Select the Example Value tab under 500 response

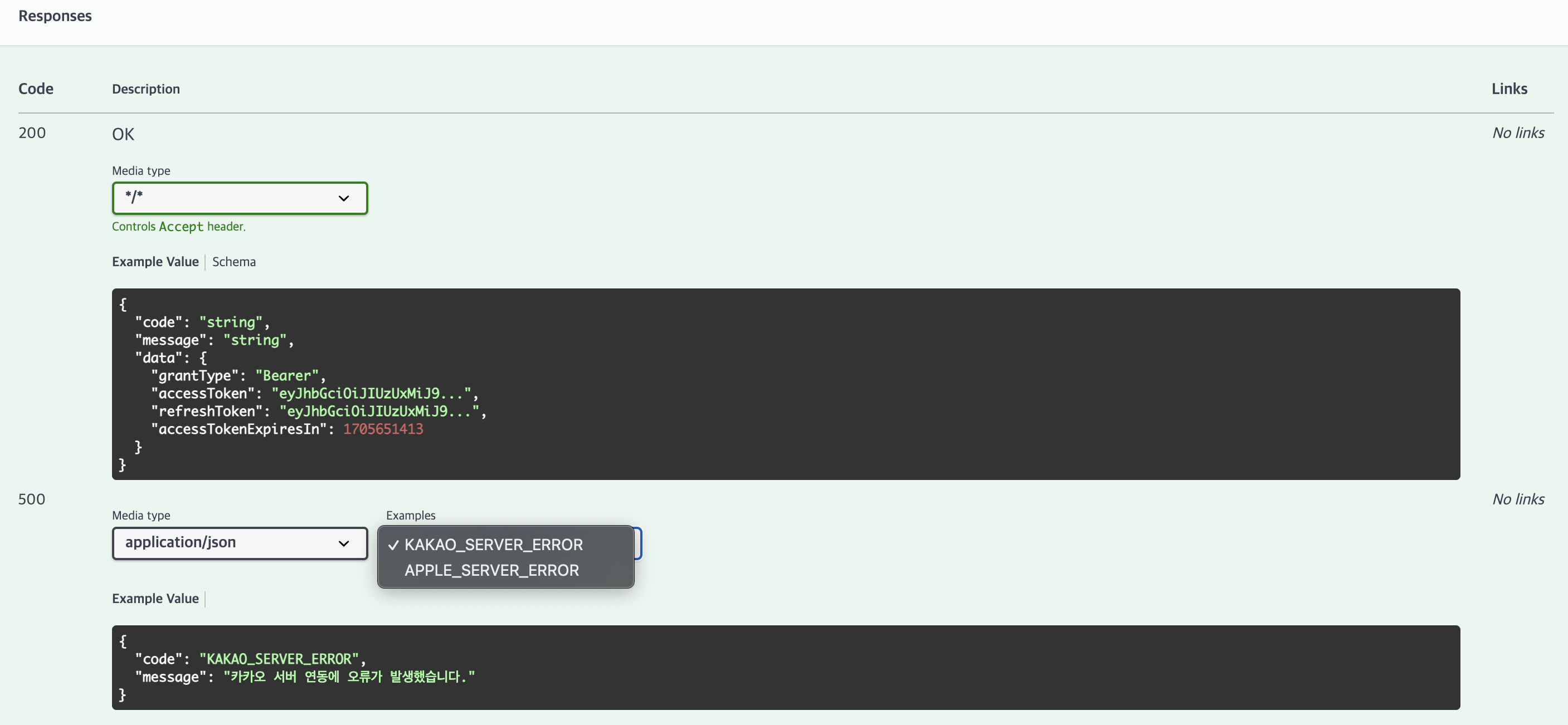pyautogui.click(x=155, y=599)
